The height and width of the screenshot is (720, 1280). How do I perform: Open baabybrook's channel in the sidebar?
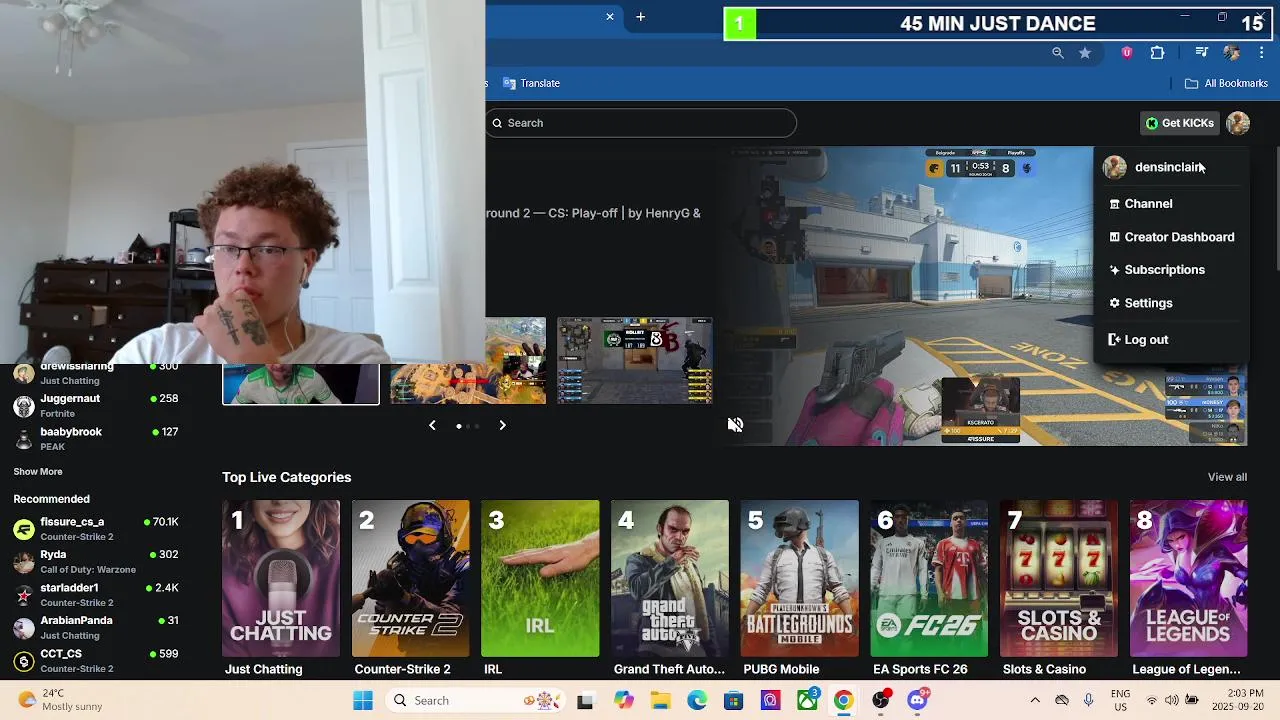[x=96, y=438]
